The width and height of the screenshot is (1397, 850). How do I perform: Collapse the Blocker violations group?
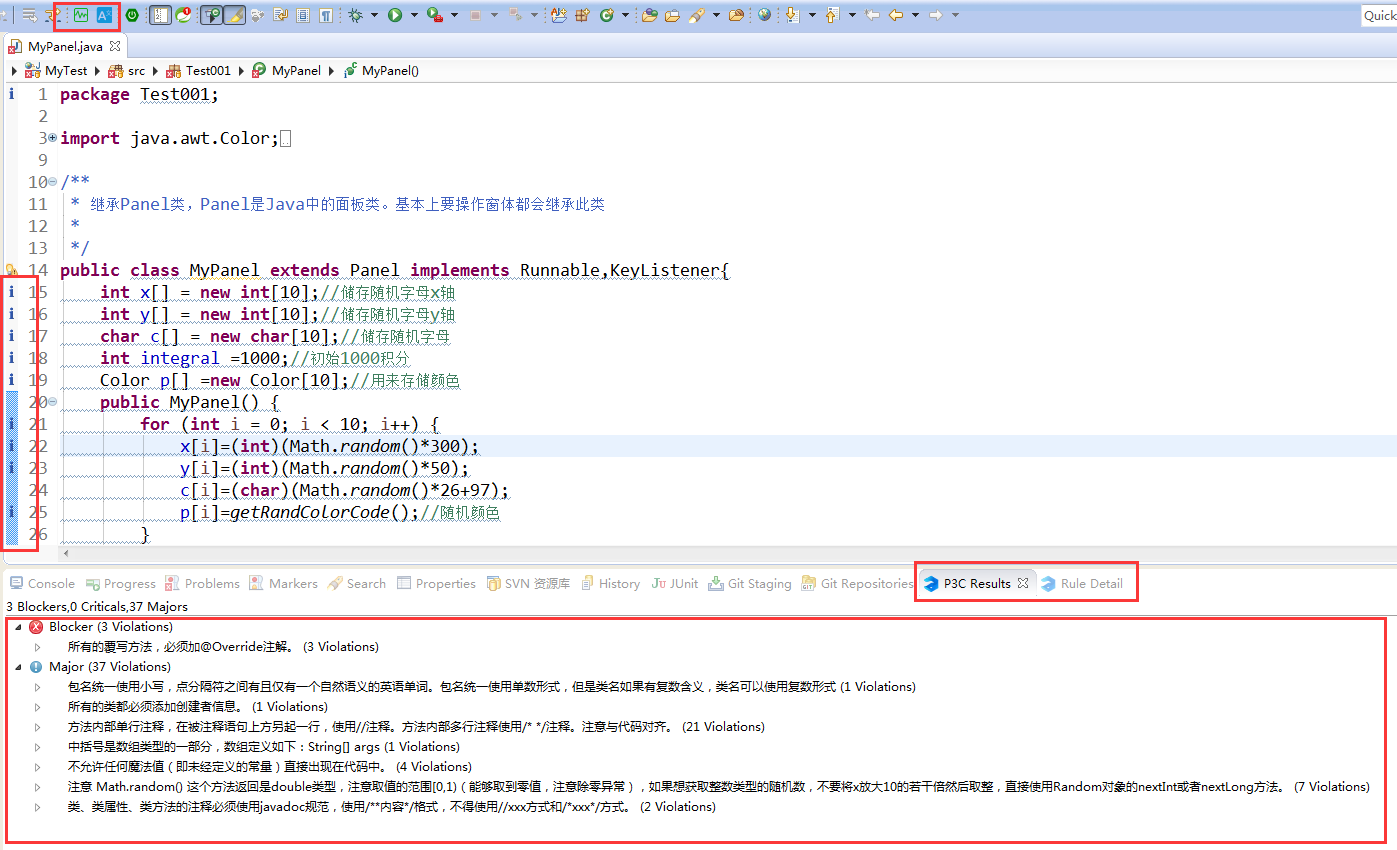pyautogui.click(x=17, y=627)
